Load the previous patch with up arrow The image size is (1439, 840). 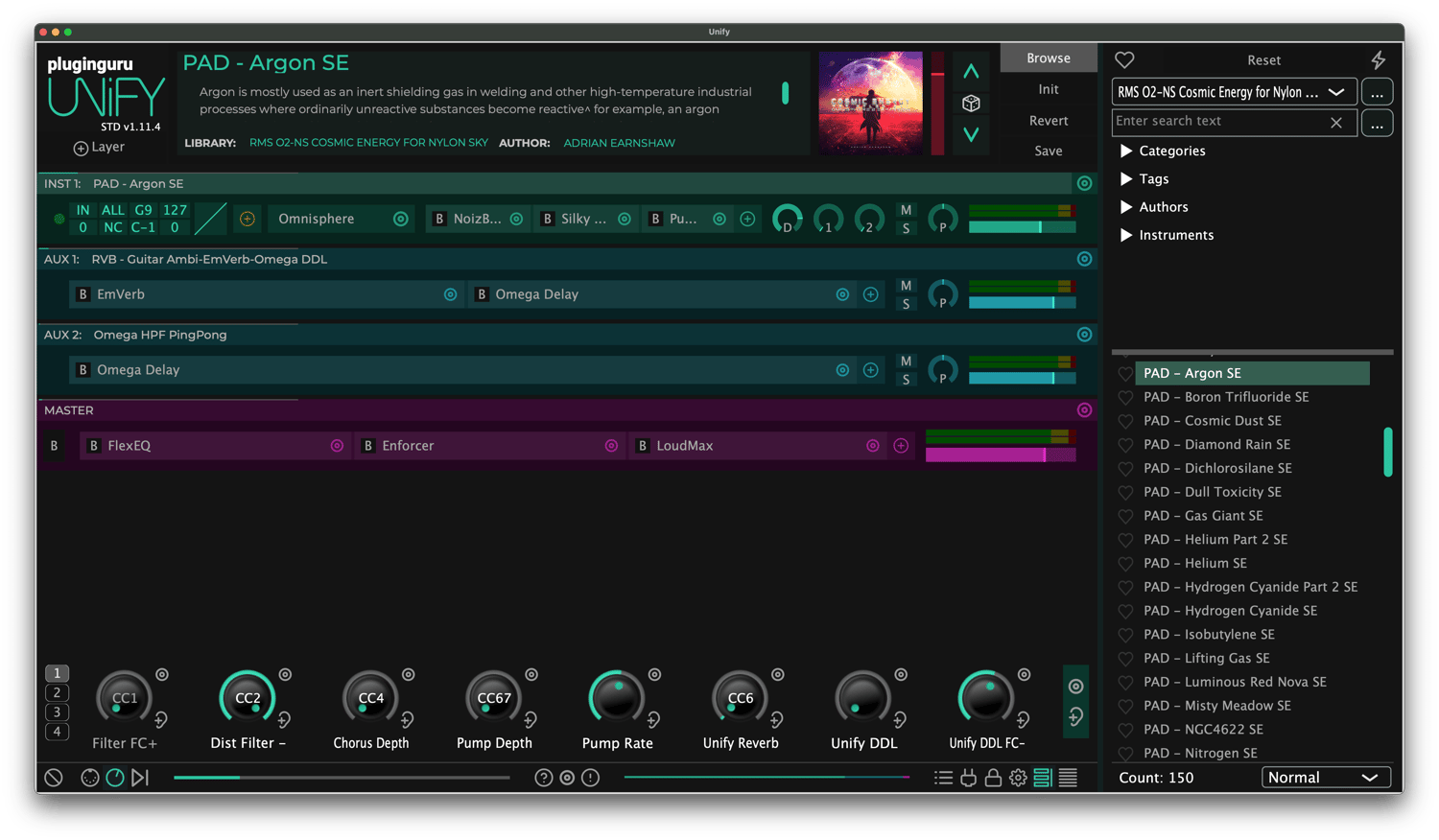click(971, 72)
